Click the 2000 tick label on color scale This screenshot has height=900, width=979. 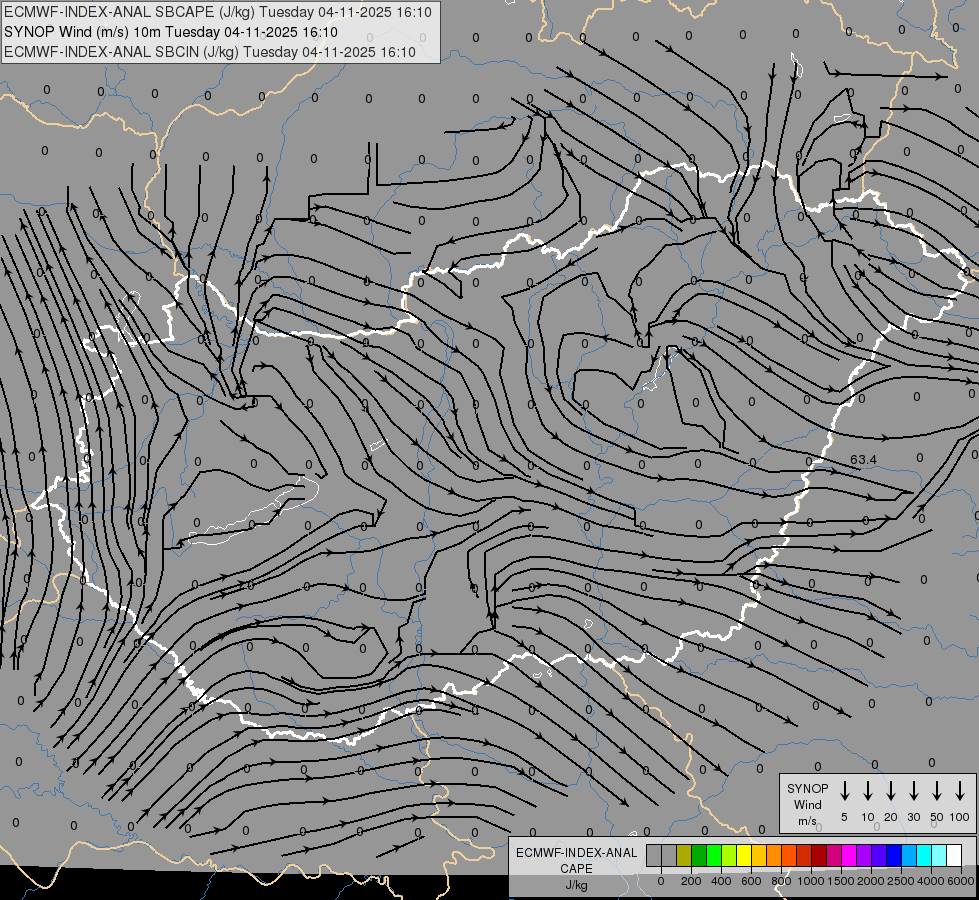point(871,881)
